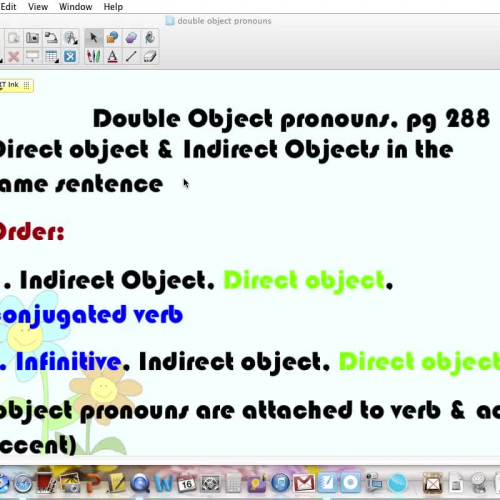Click the black 'Indirect Object,' text
Screen dimensions: 500x500
(117, 281)
